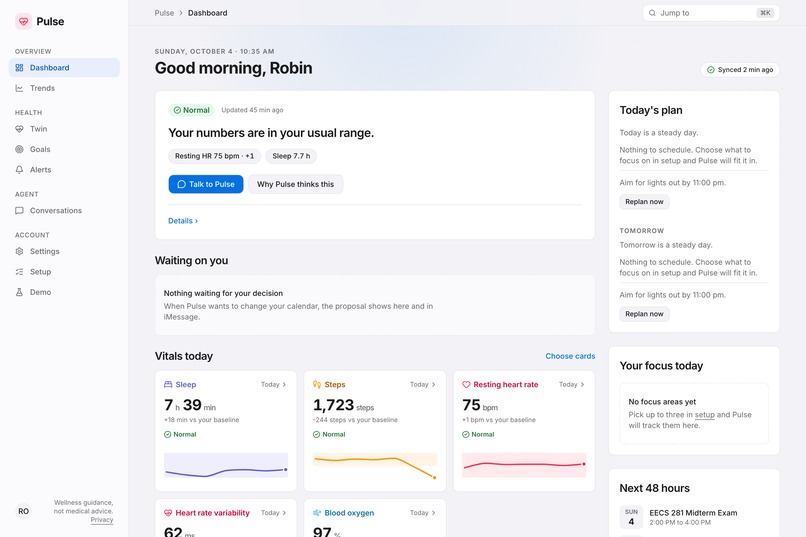
Task: Open Today selector on Blood oxygen card
Action: click(423, 513)
